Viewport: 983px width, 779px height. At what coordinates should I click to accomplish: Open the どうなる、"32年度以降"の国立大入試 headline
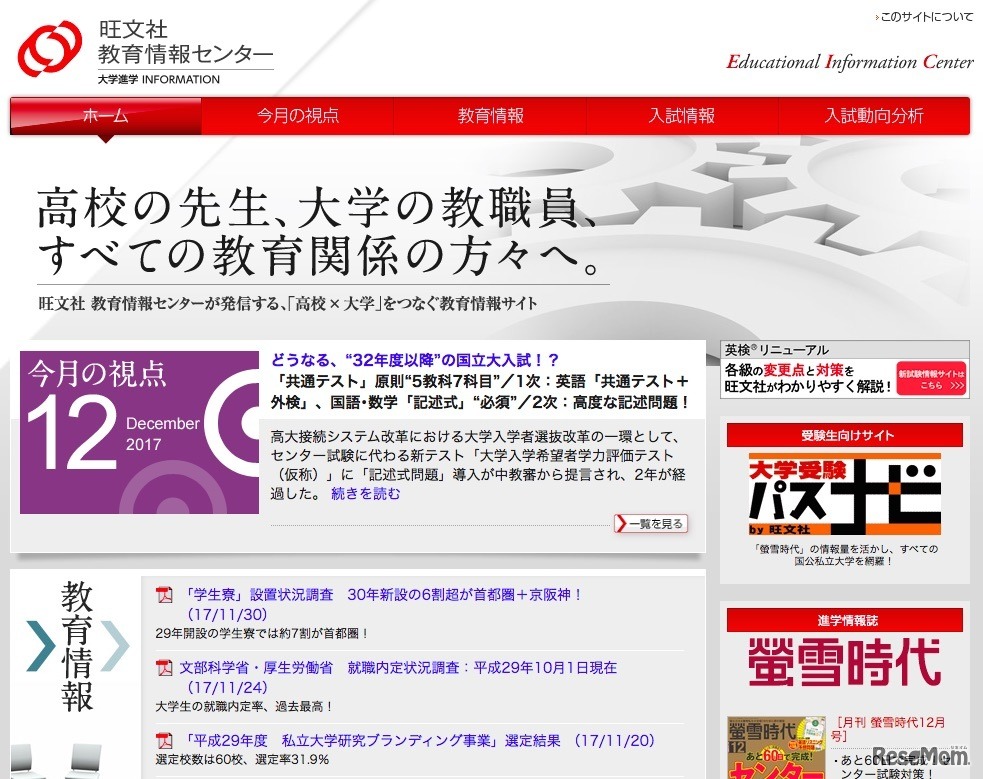(414, 360)
